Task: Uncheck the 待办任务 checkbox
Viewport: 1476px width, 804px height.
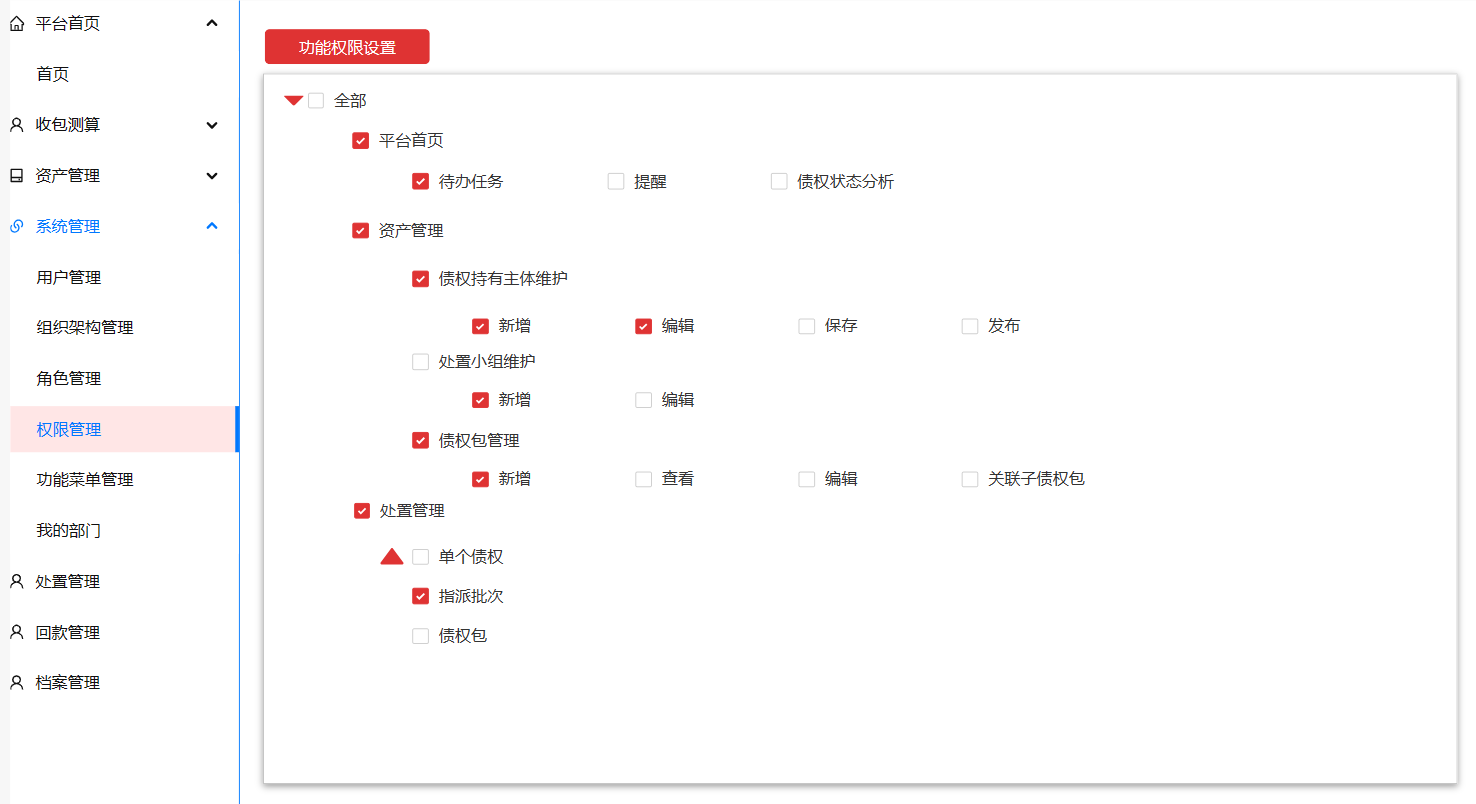Action: [421, 182]
